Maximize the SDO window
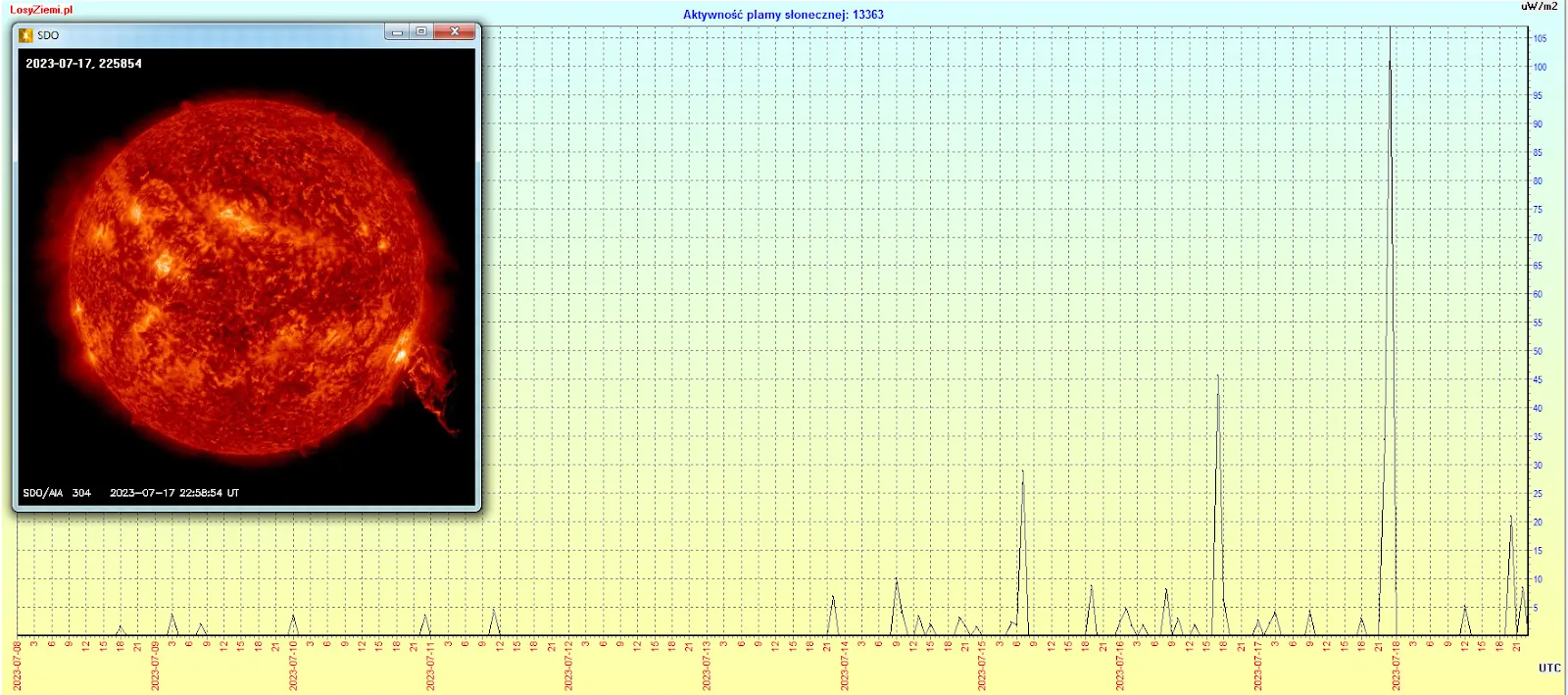Viewport: 1568px width, 695px height. [x=421, y=32]
